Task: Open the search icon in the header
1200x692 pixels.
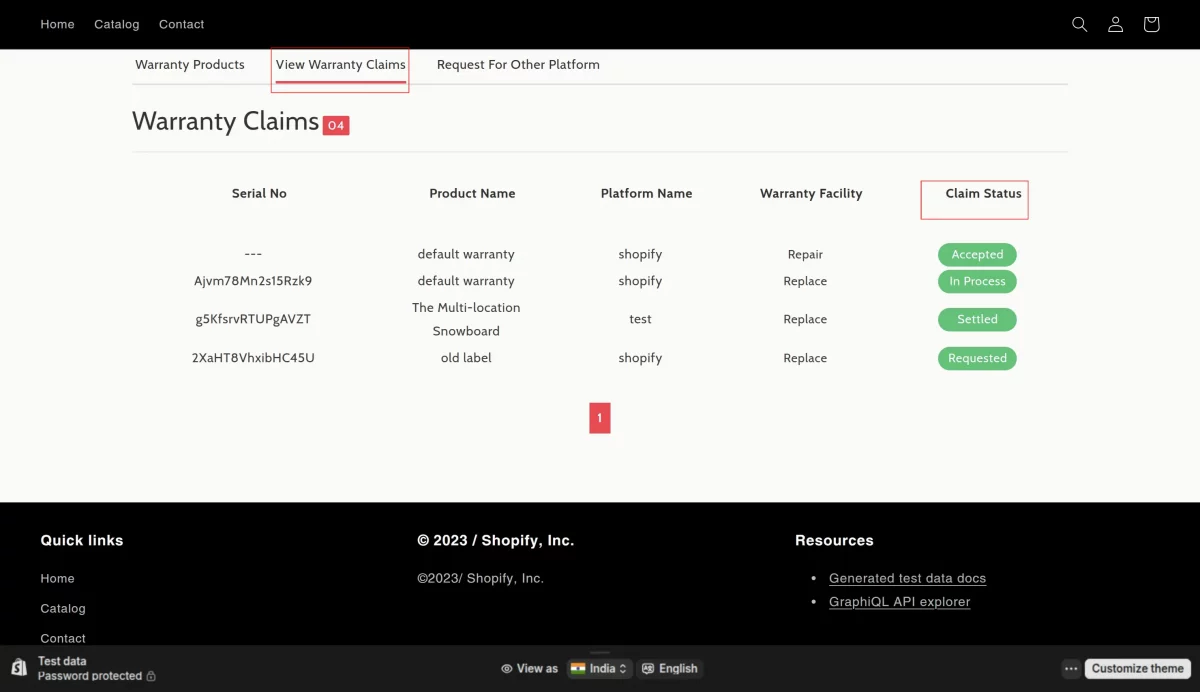Action: (x=1079, y=24)
